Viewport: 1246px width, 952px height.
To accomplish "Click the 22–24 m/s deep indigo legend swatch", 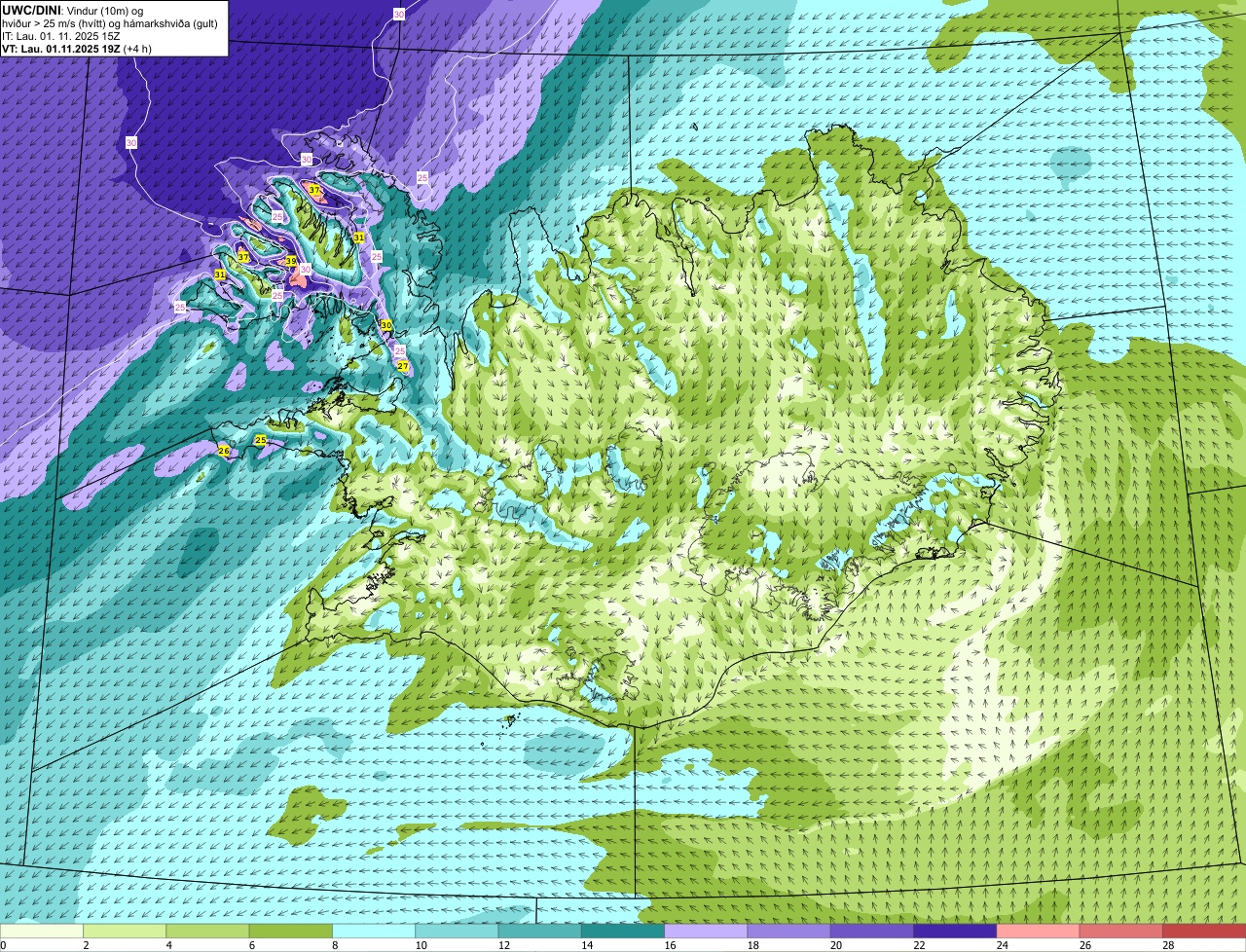I will (x=955, y=931).
